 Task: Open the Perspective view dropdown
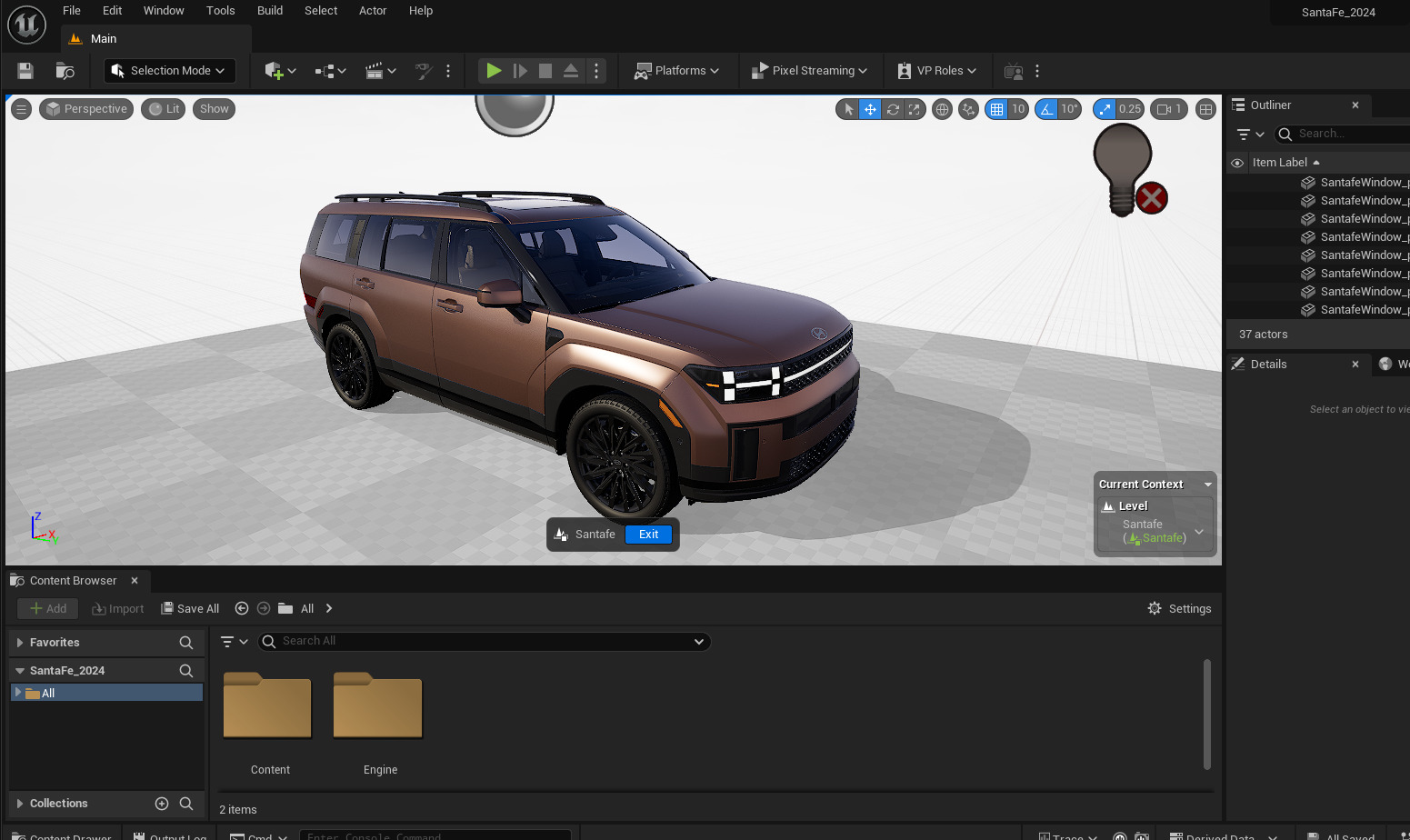tap(86, 109)
